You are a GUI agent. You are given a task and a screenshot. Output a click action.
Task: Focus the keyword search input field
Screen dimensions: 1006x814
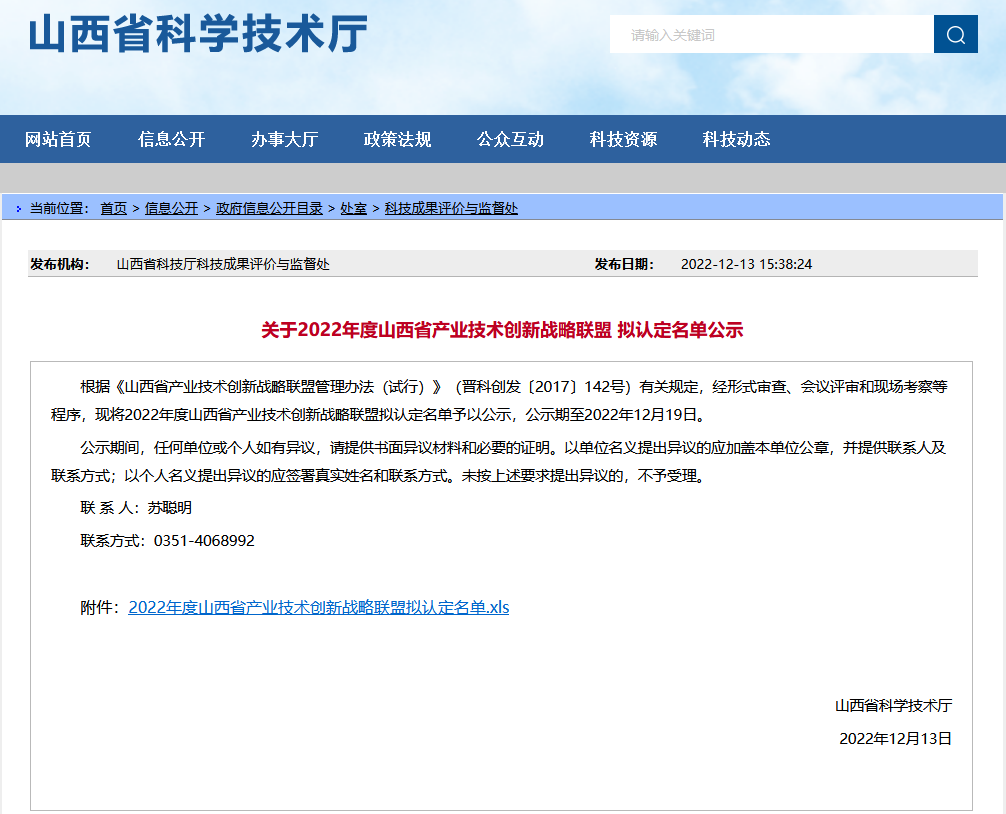pos(770,35)
